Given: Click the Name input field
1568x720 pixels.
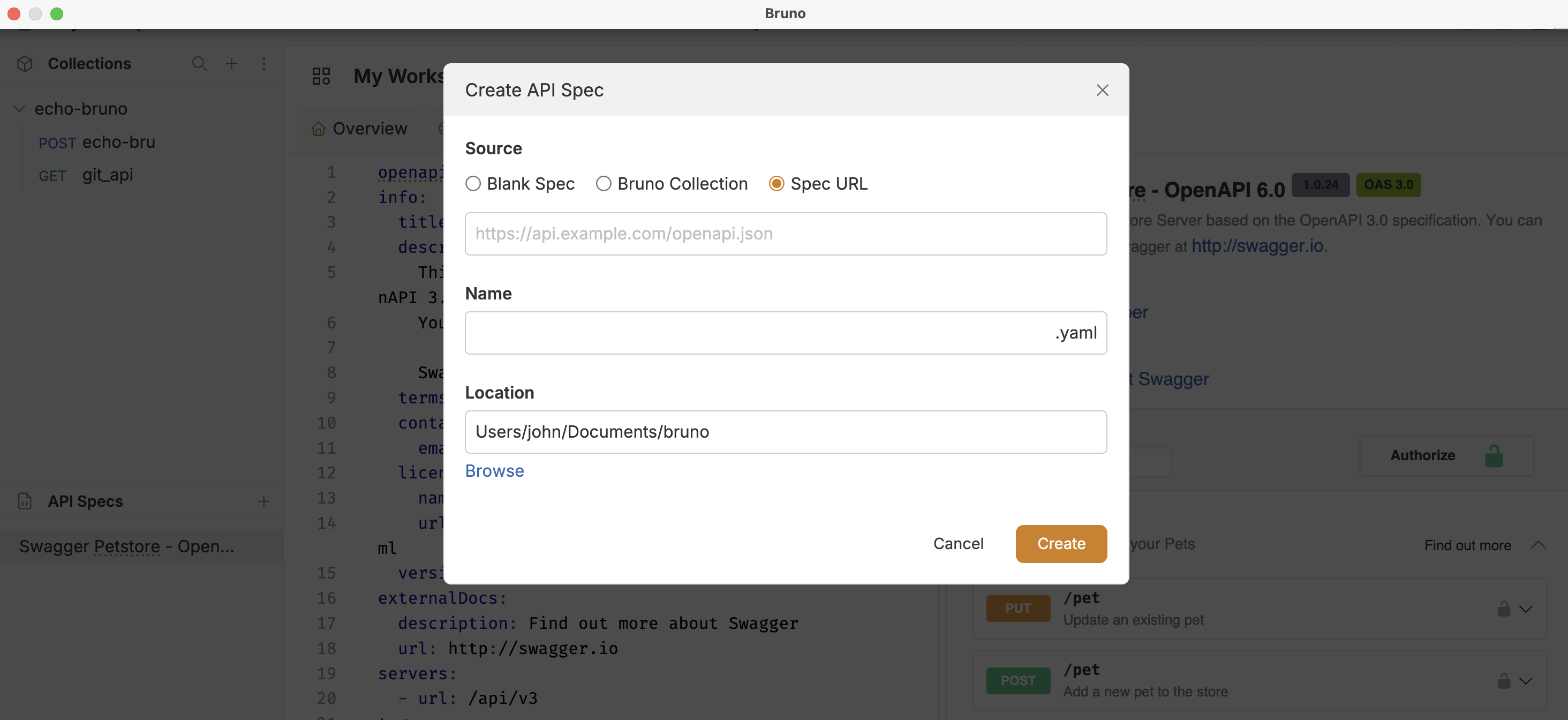Looking at the screenshot, I should (x=785, y=333).
